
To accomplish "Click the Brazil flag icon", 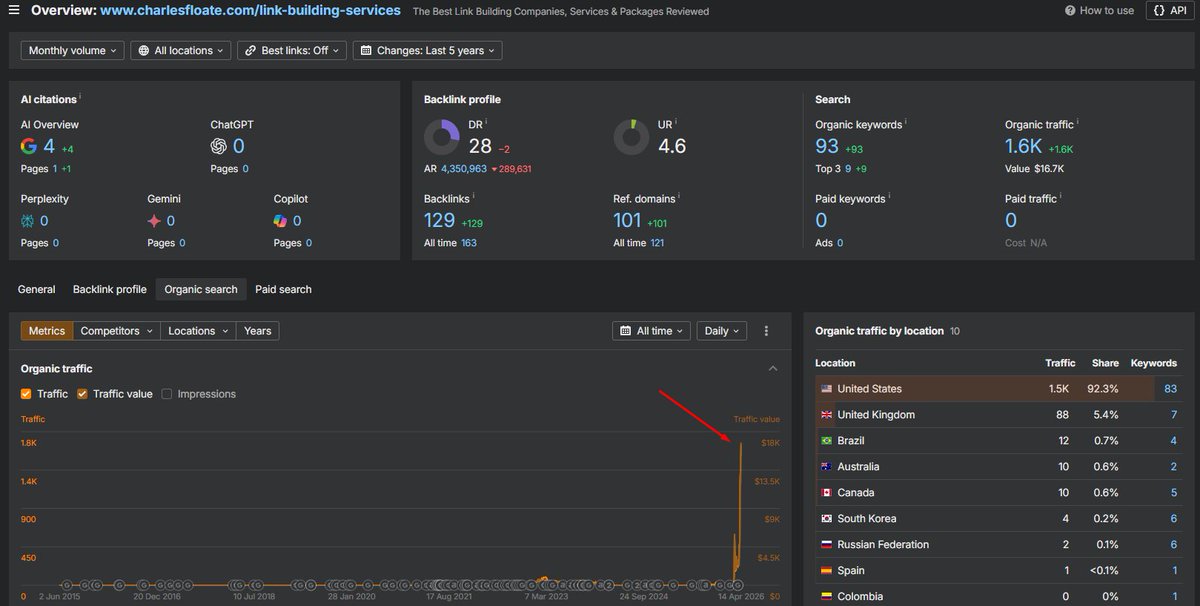I will [826, 441].
